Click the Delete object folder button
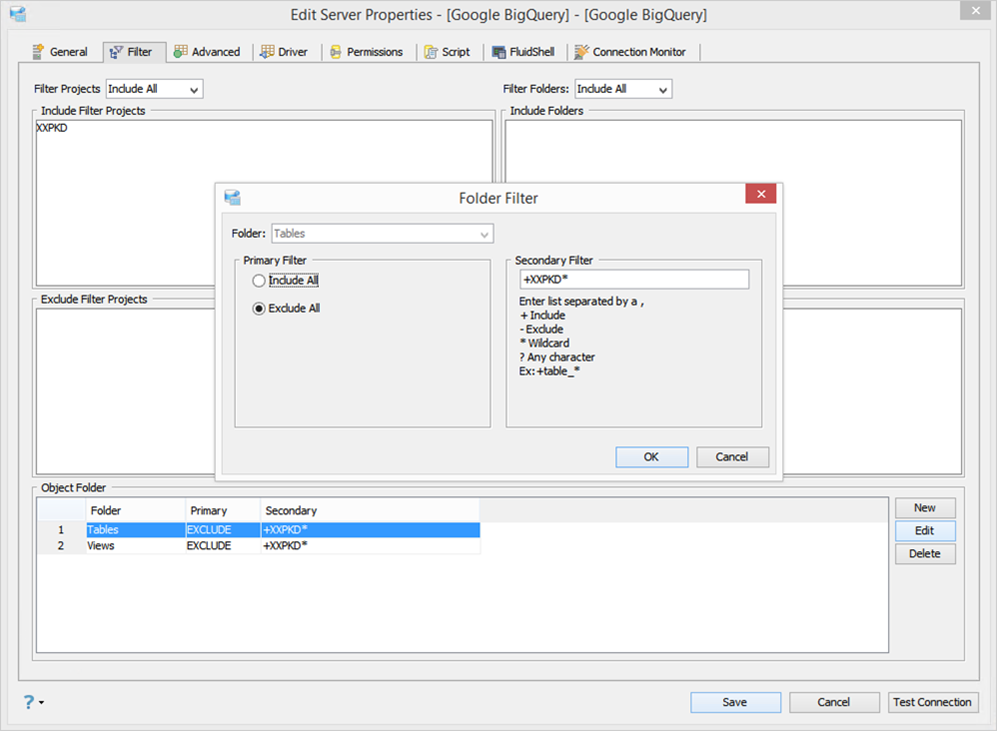Viewport: 997px width, 731px height. coord(925,554)
